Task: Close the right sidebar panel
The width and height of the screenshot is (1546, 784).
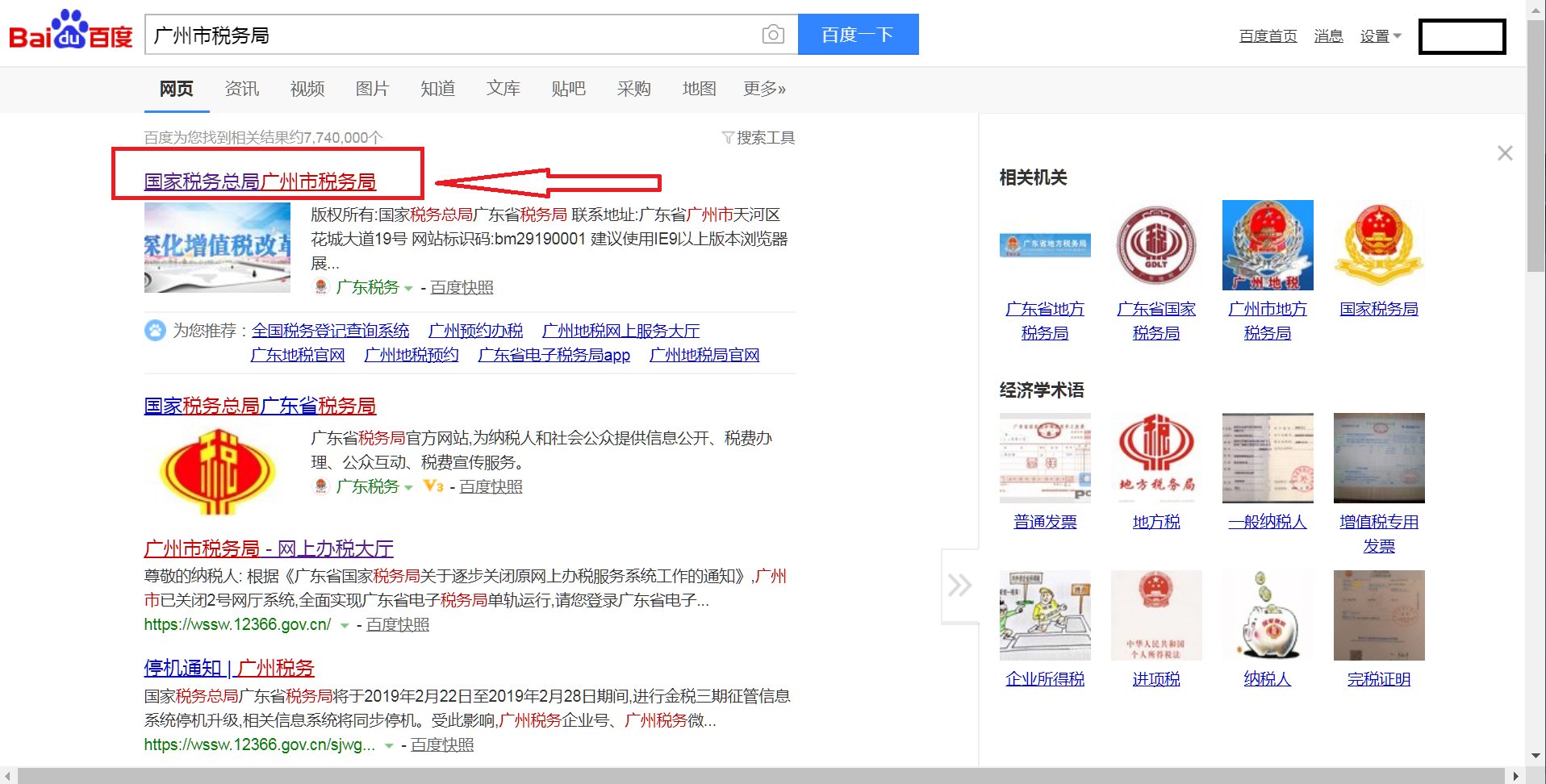Action: pos(1504,153)
